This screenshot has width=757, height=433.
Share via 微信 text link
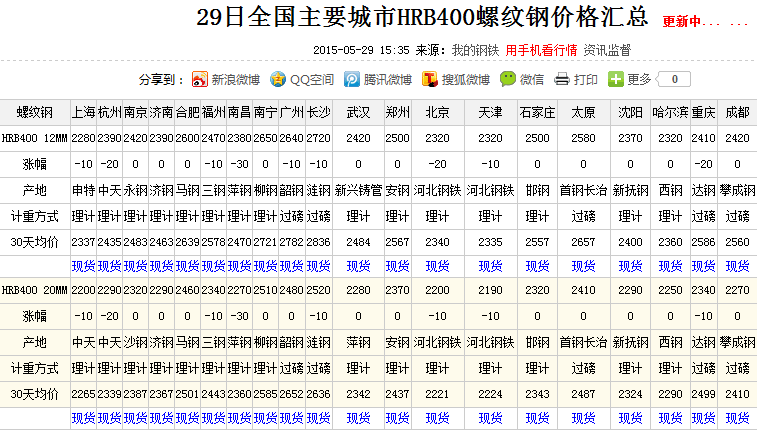(532, 80)
